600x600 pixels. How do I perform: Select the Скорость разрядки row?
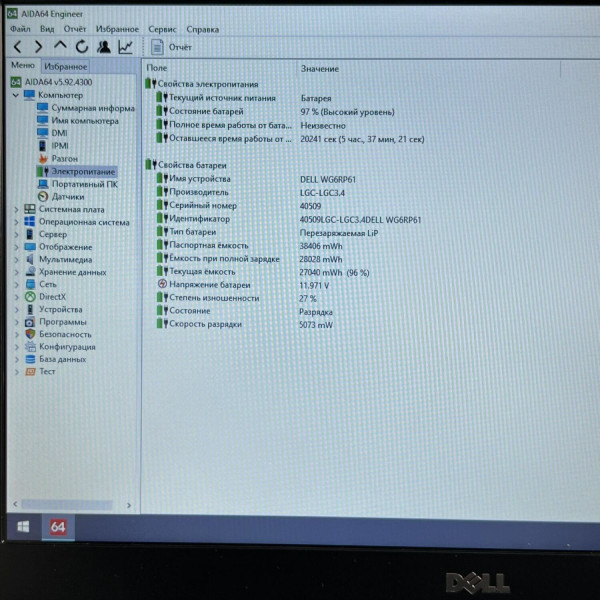[245, 324]
